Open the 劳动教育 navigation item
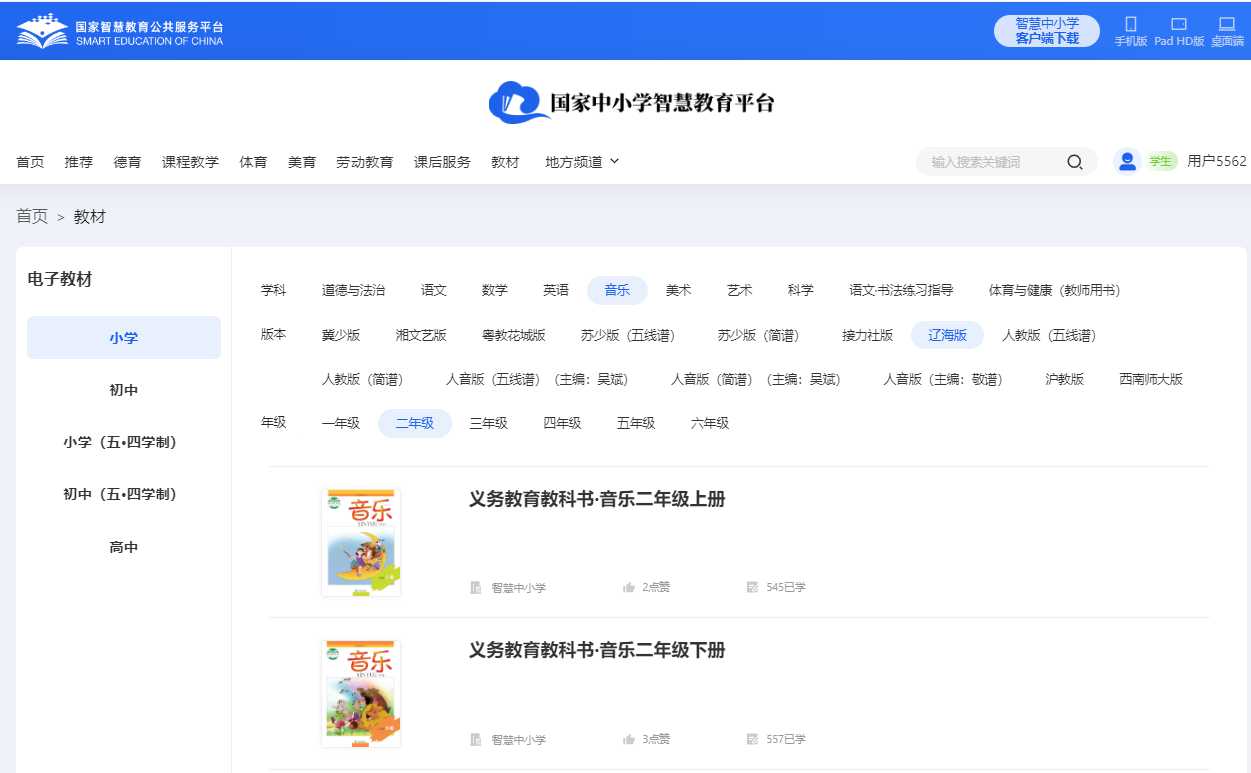1251x773 pixels. 364,162
